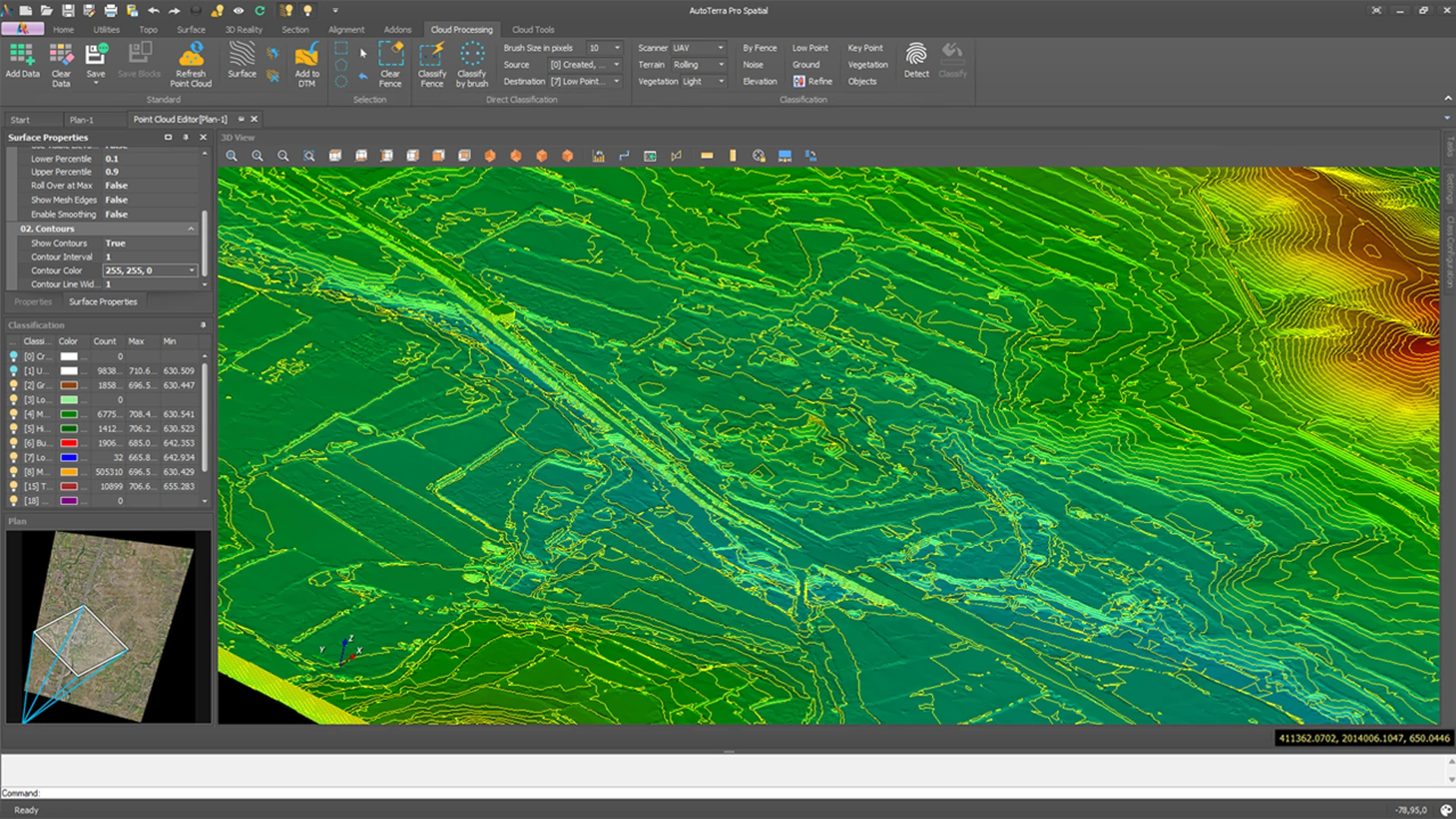Click the blue color swatch for class [7]
The width and height of the screenshot is (1456, 819).
(69, 457)
